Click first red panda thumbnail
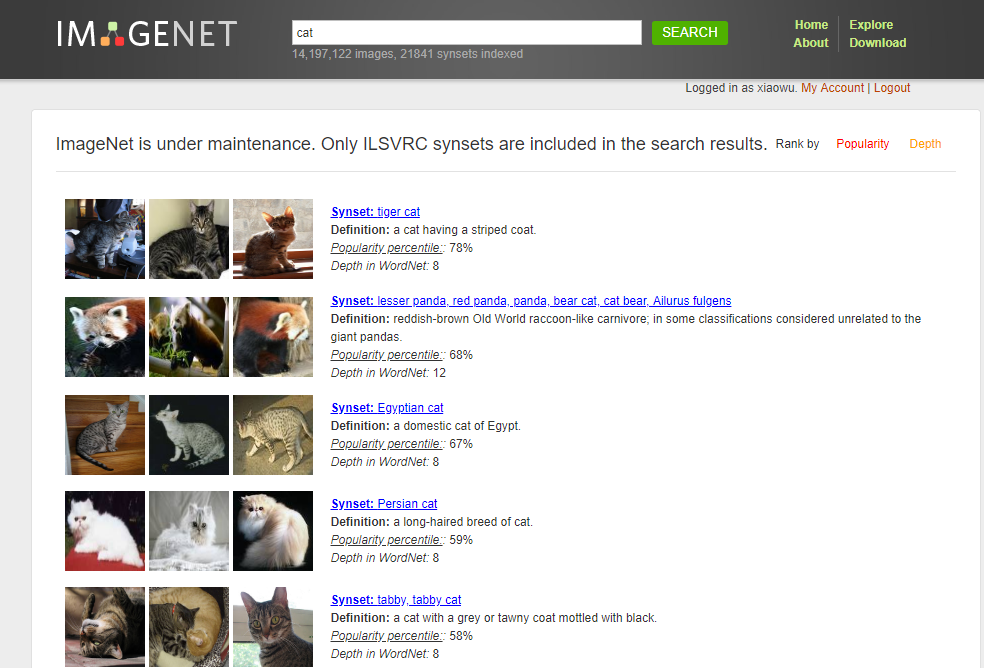The image size is (984, 668). click(105, 337)
